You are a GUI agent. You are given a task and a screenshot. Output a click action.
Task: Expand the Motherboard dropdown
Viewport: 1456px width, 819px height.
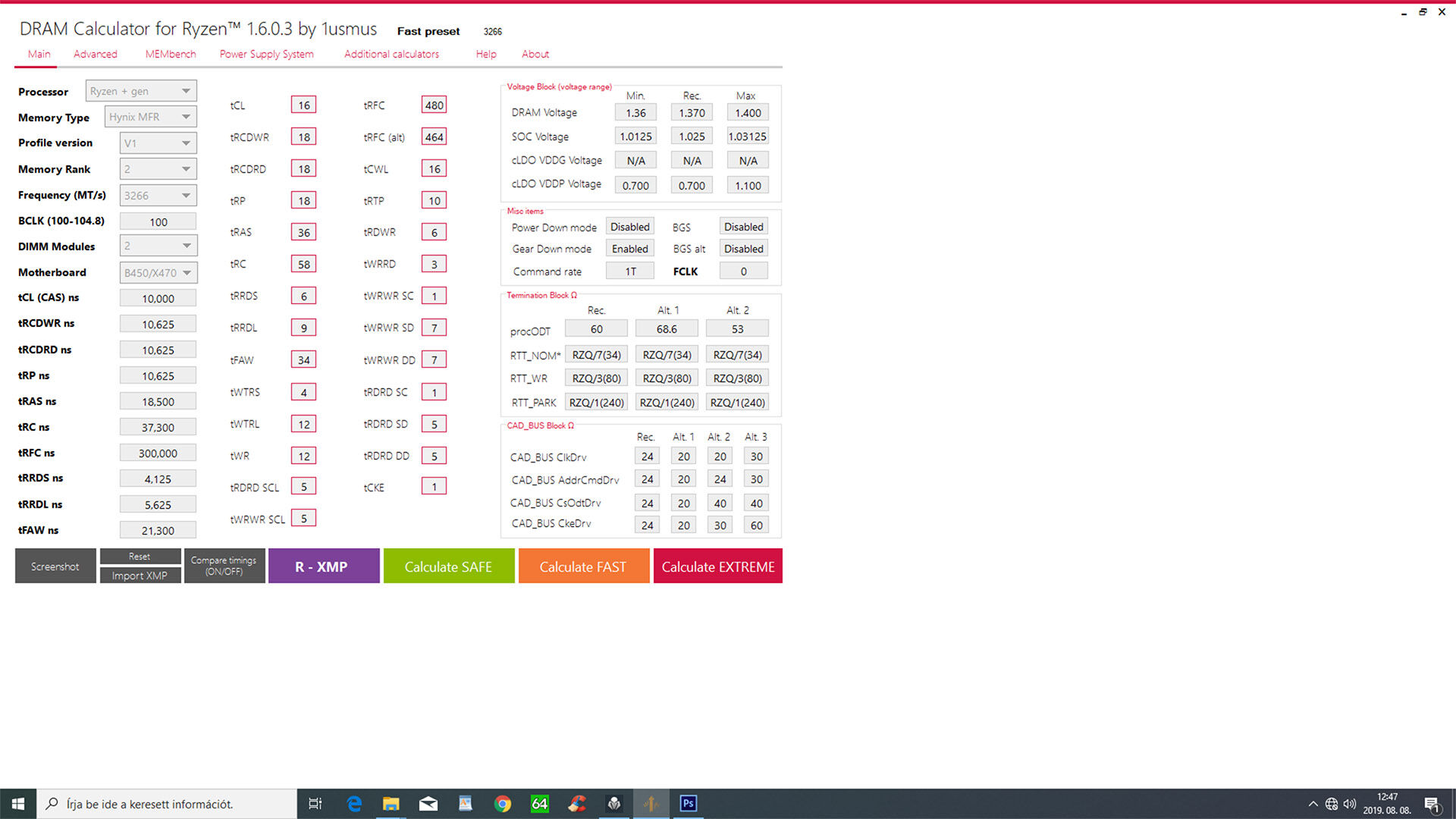click(158, 272)
